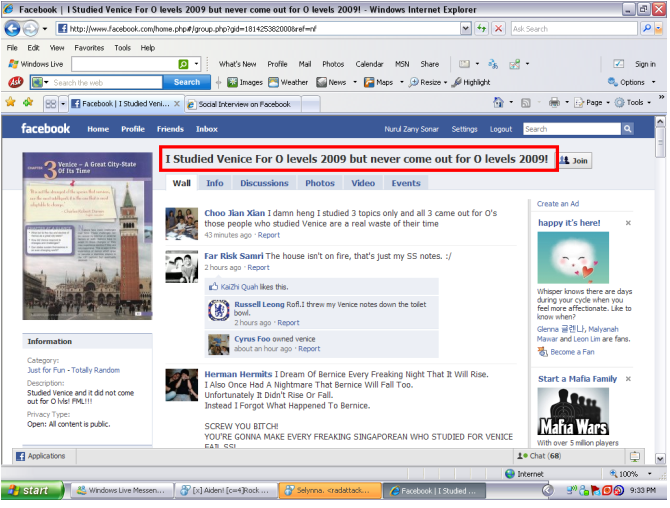Image resolution: width=670 pixels, height=508 pixels.
Task: Click the Create an Ad link
Action: pos(558,204)
